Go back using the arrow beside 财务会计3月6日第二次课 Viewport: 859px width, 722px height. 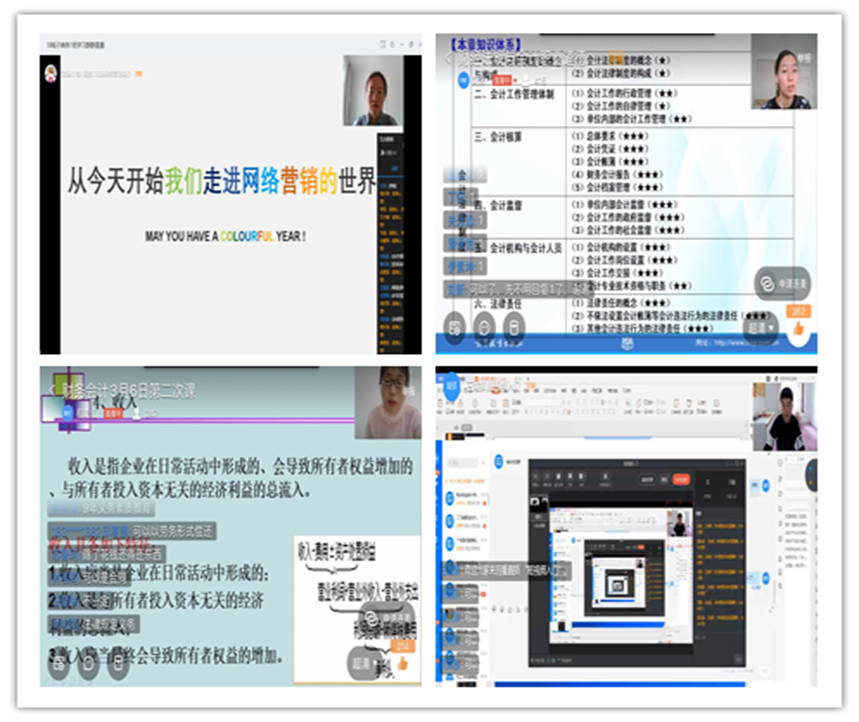52,388
